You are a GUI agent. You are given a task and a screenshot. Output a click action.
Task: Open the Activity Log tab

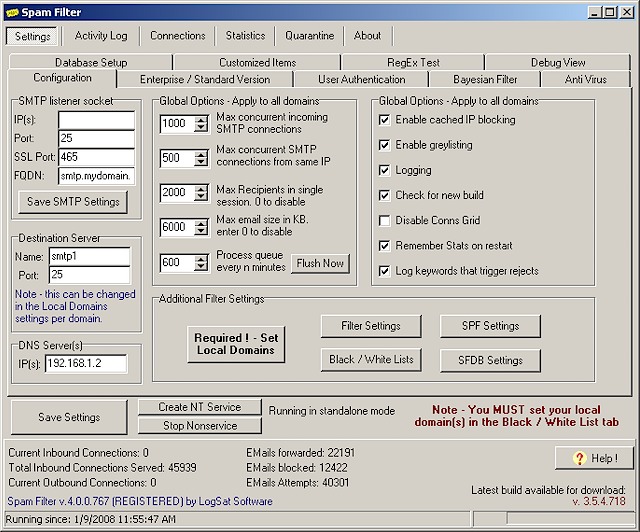pos(101,36)
